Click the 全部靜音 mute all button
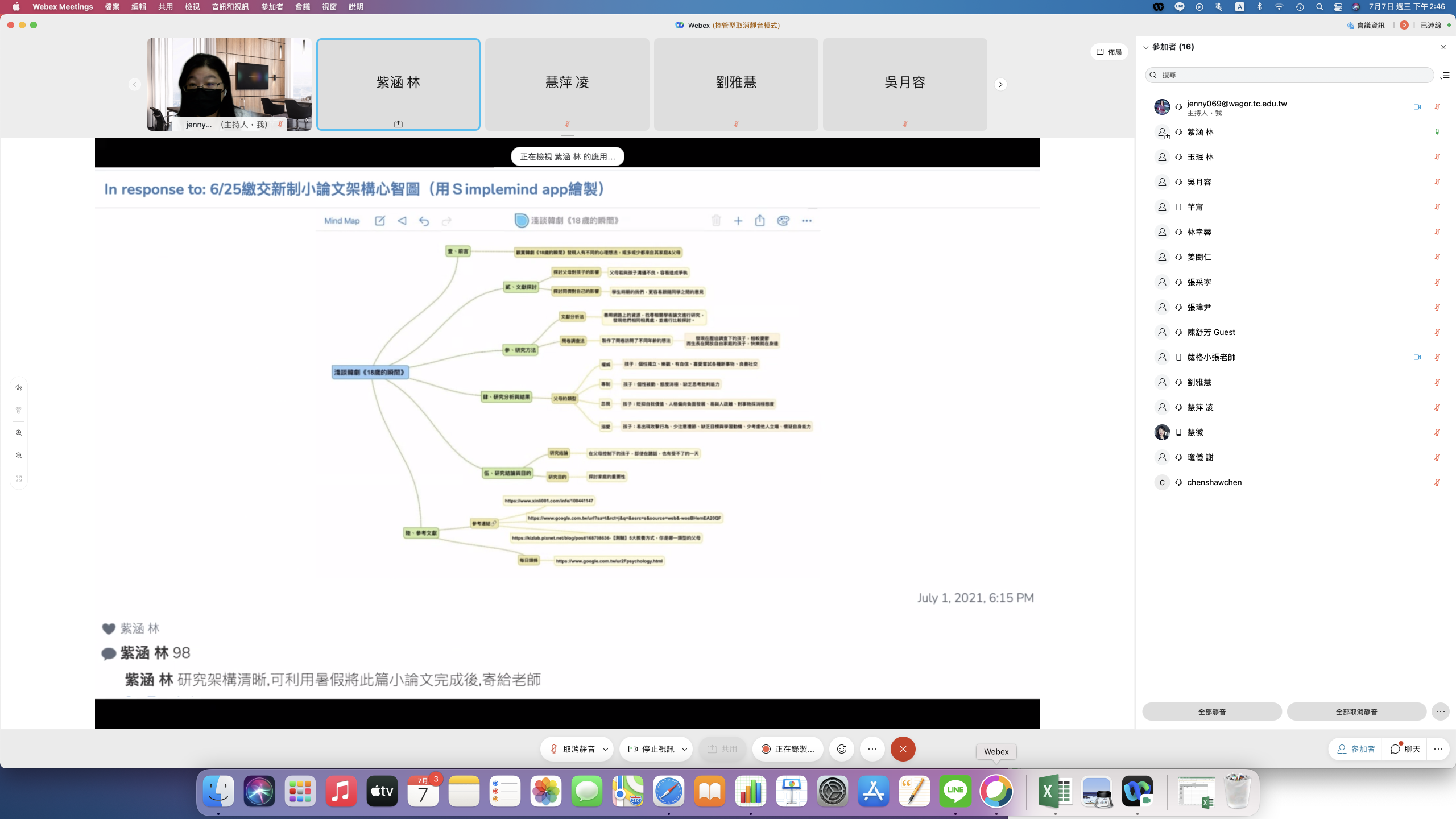The height and width of the screenshot is (819, 1456). pos(1211,712)
